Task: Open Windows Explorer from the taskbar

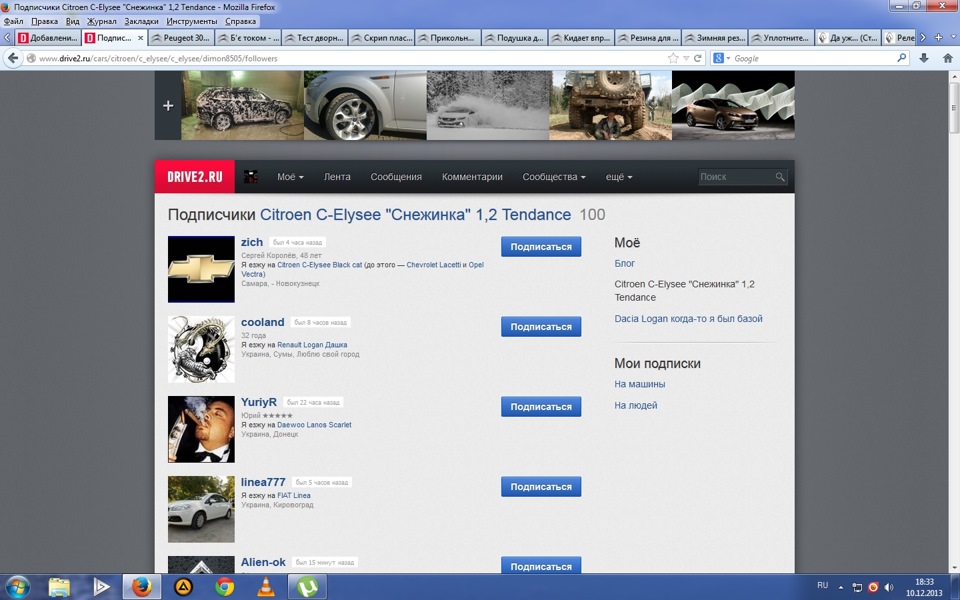Action: coord(59,587)
